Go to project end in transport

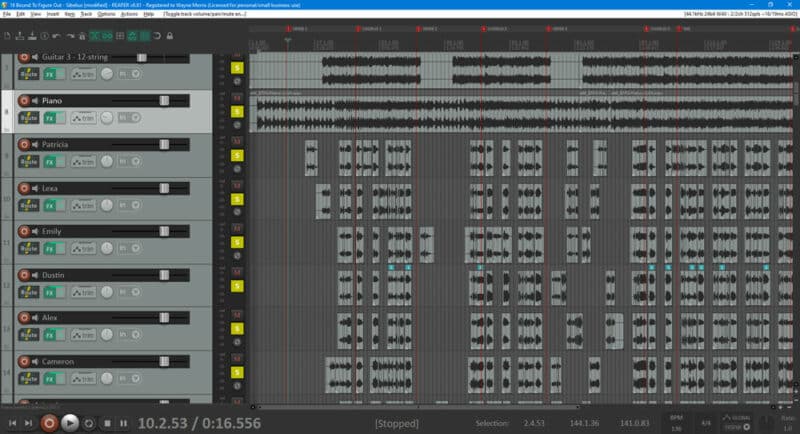(x=29, y=423)
